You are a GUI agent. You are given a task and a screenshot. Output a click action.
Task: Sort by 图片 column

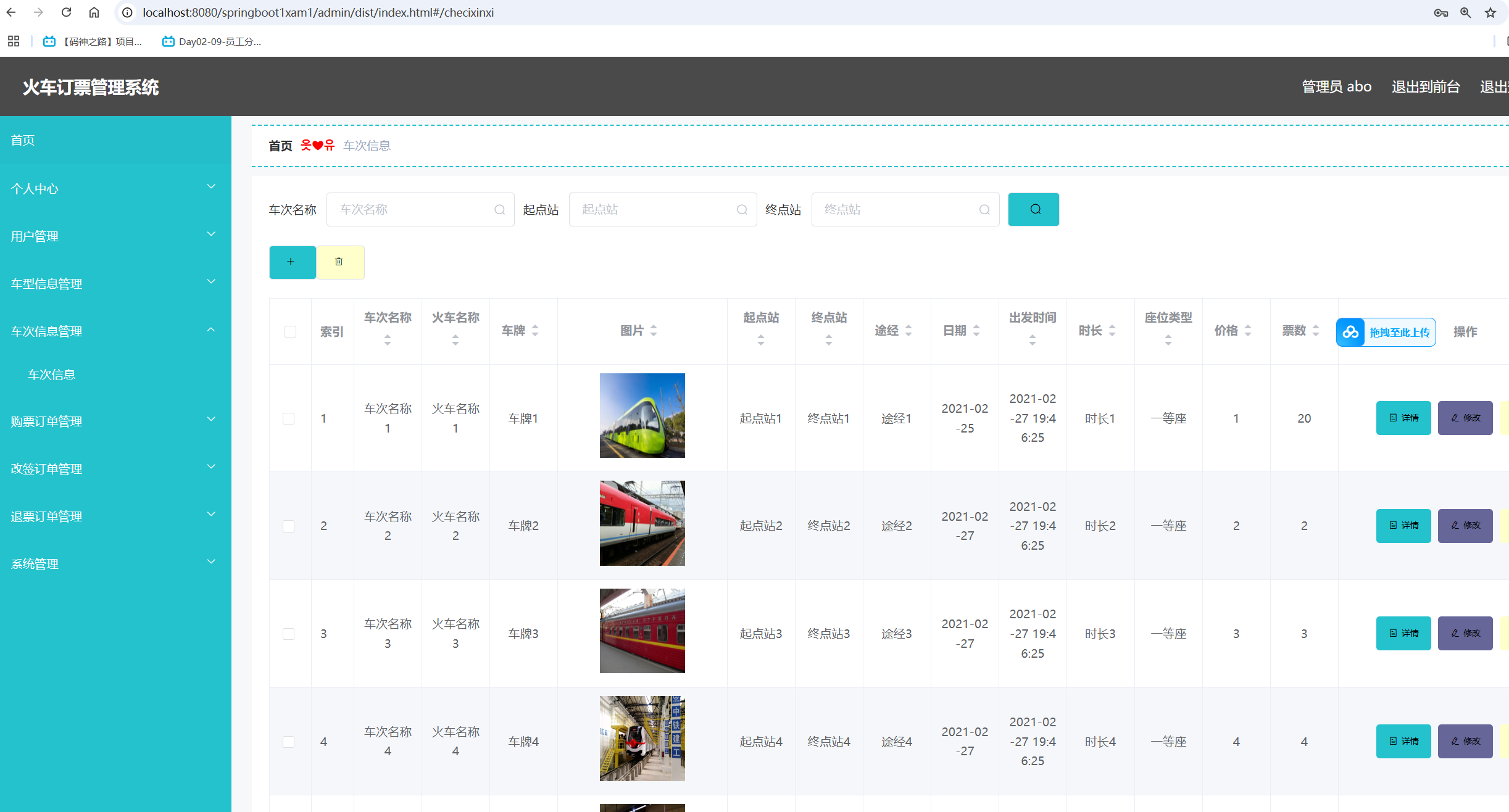click(x=654, y=331)
